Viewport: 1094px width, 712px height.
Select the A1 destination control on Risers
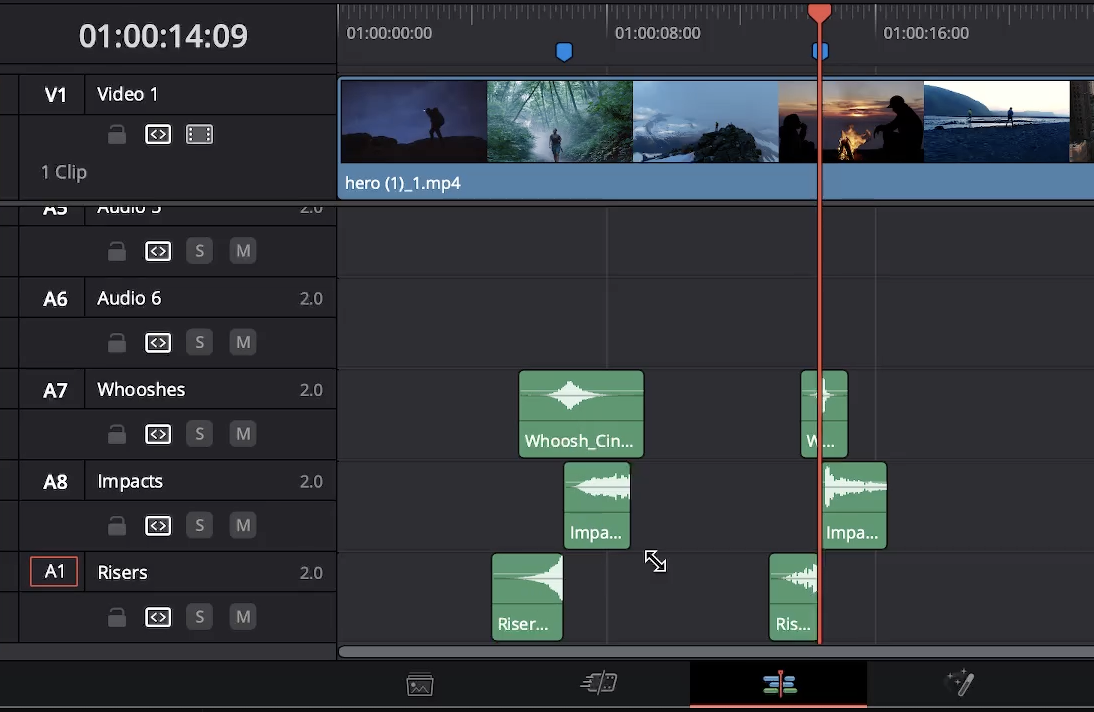pyautogui.click(x=54, y=572)
